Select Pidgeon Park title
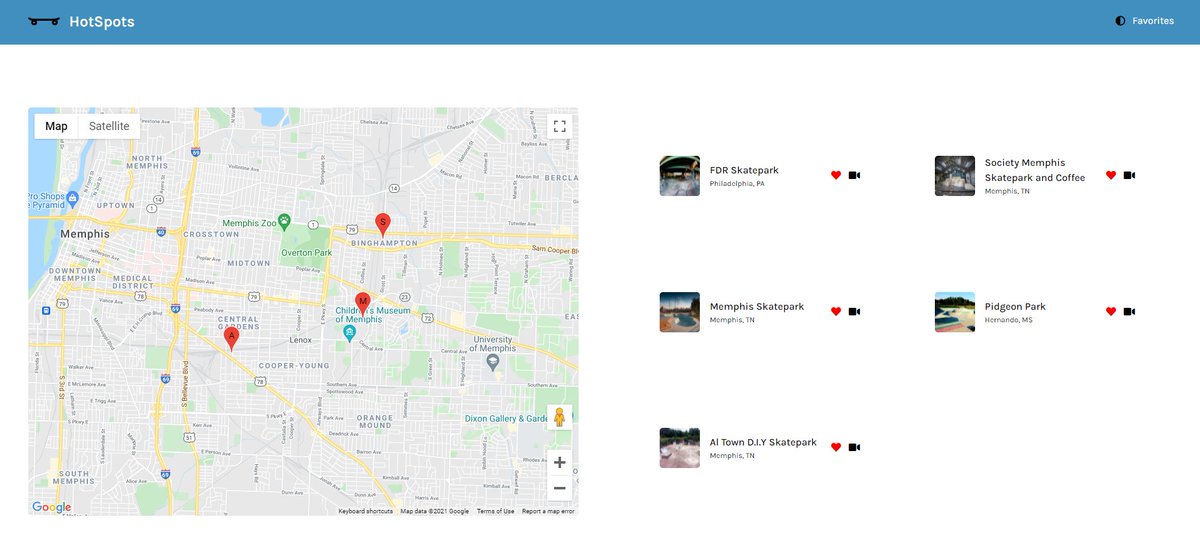1200x556 pixels. (x=1015, y=307)
